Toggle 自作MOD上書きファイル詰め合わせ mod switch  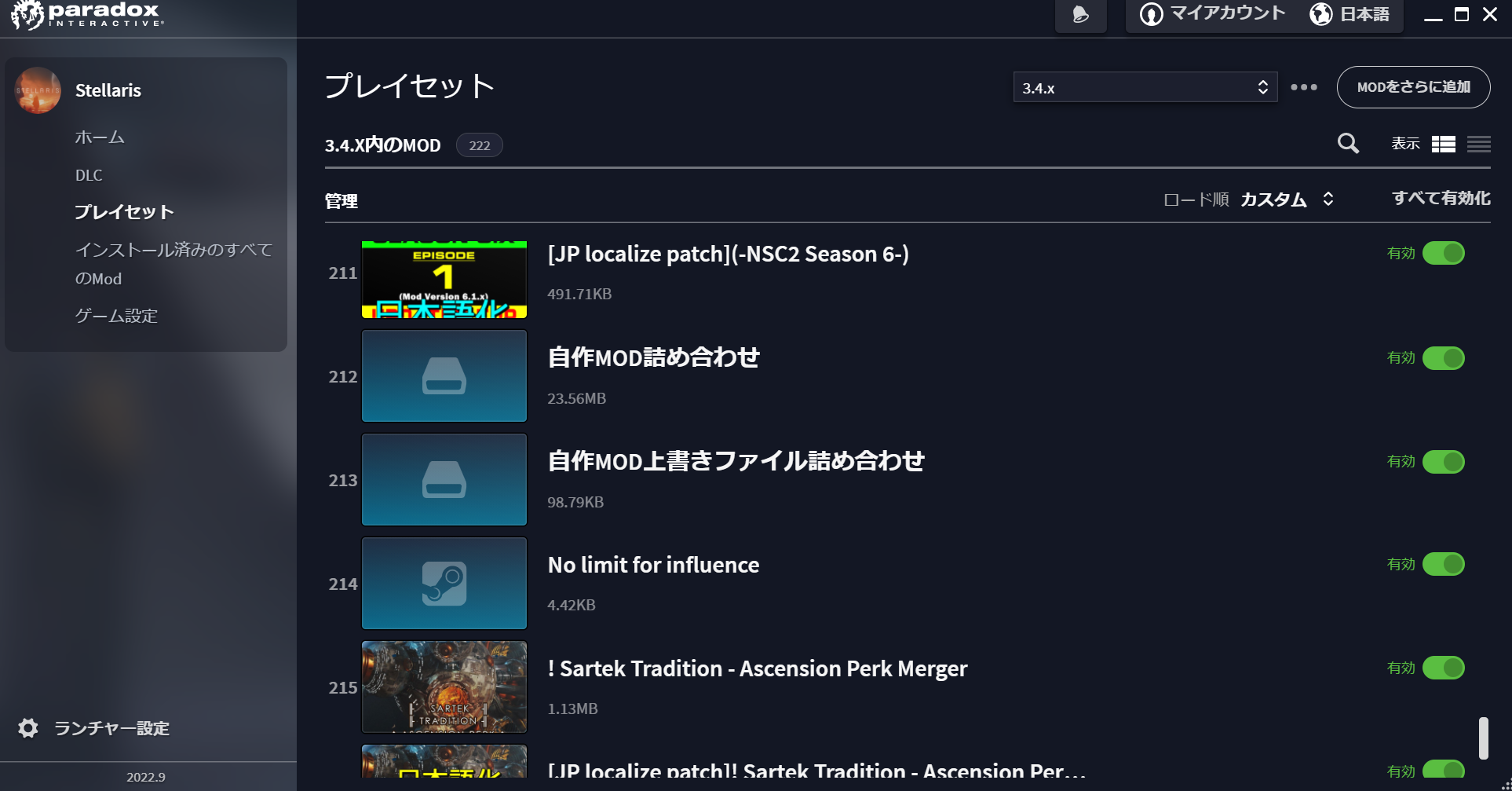pos(1444,462)
